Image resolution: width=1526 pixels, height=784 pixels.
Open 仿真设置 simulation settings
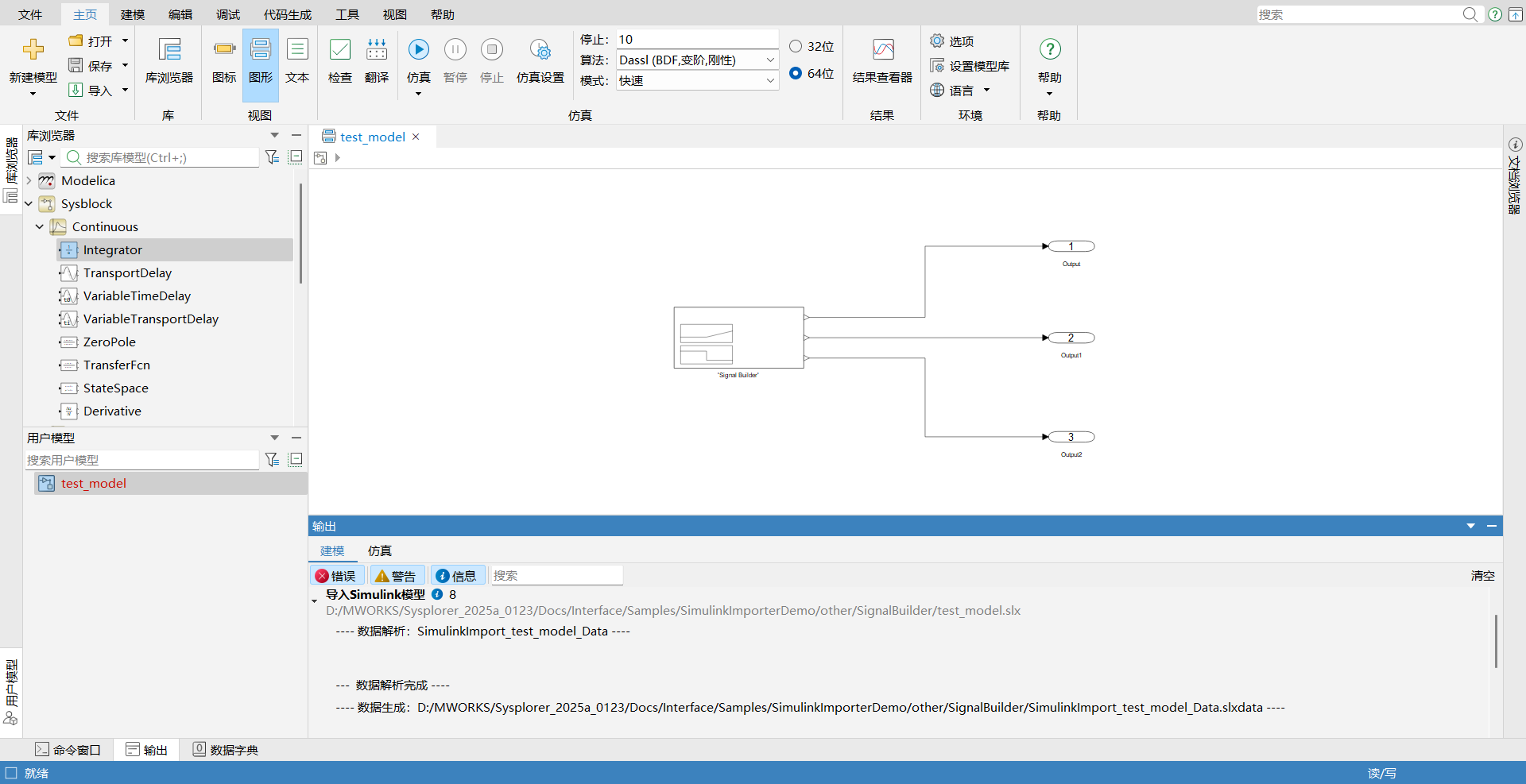point(540,60)
